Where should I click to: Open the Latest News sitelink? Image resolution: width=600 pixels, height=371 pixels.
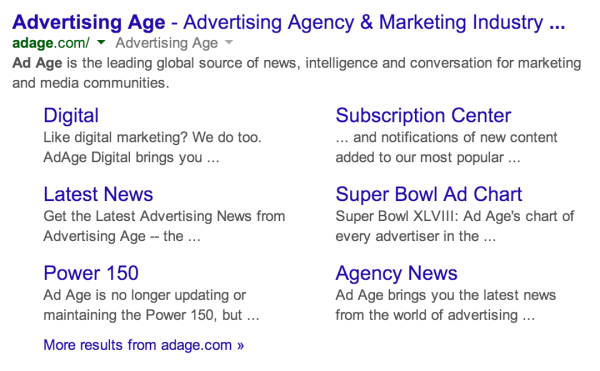pyautogui.click(x=98, y=194)
